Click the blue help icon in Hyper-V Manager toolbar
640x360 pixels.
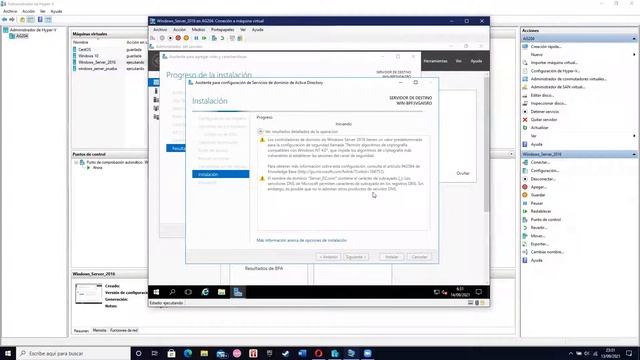tap(40, 20)
